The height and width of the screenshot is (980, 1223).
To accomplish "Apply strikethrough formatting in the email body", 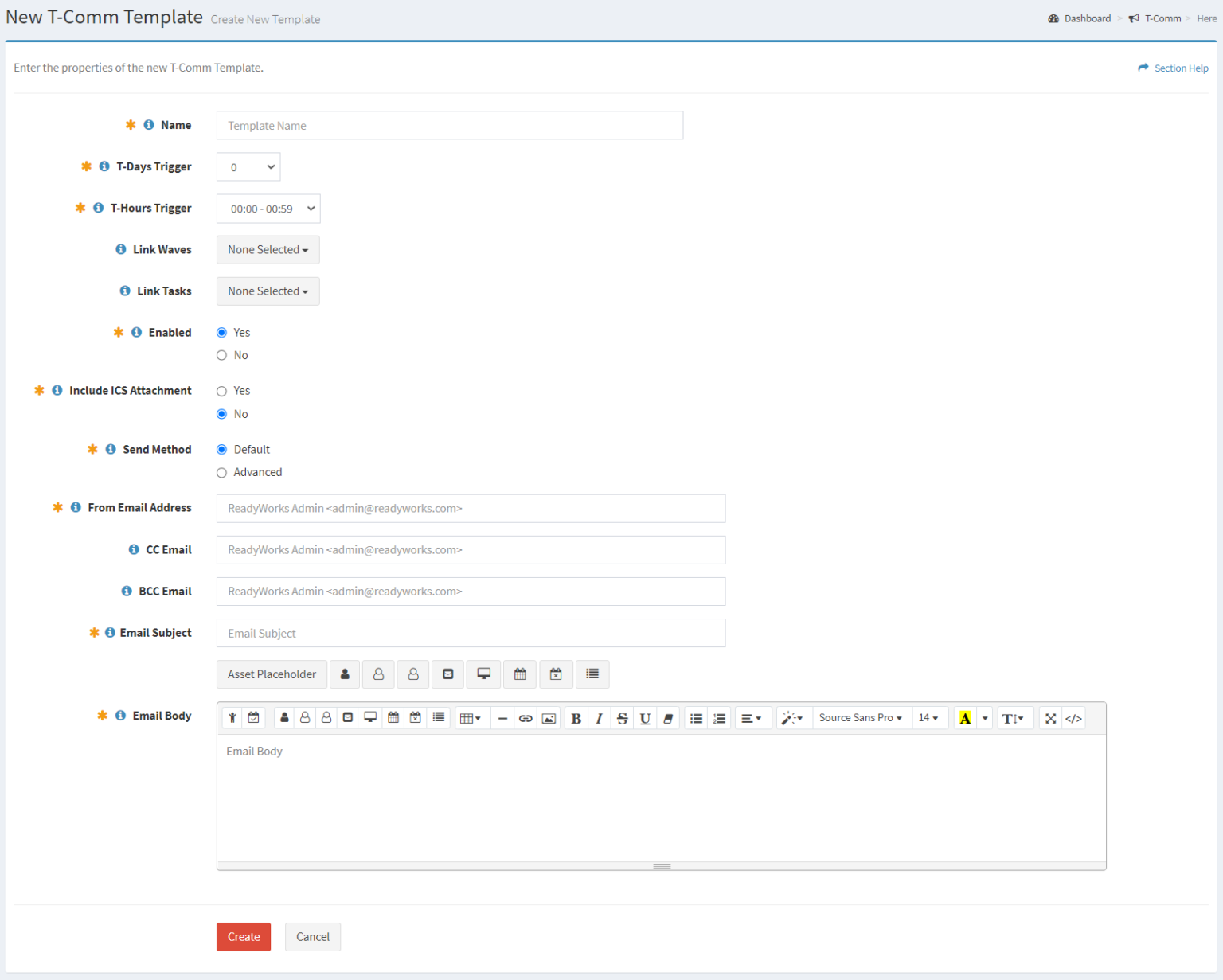I will click(622, 717).
